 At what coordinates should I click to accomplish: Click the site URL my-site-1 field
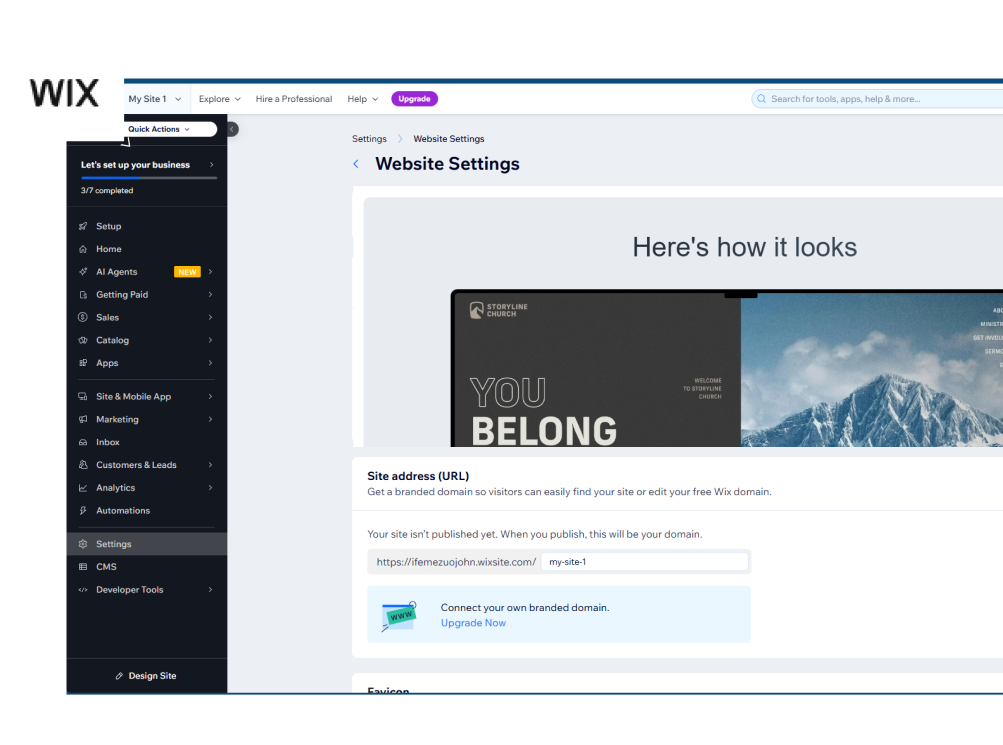coord(645,562)
